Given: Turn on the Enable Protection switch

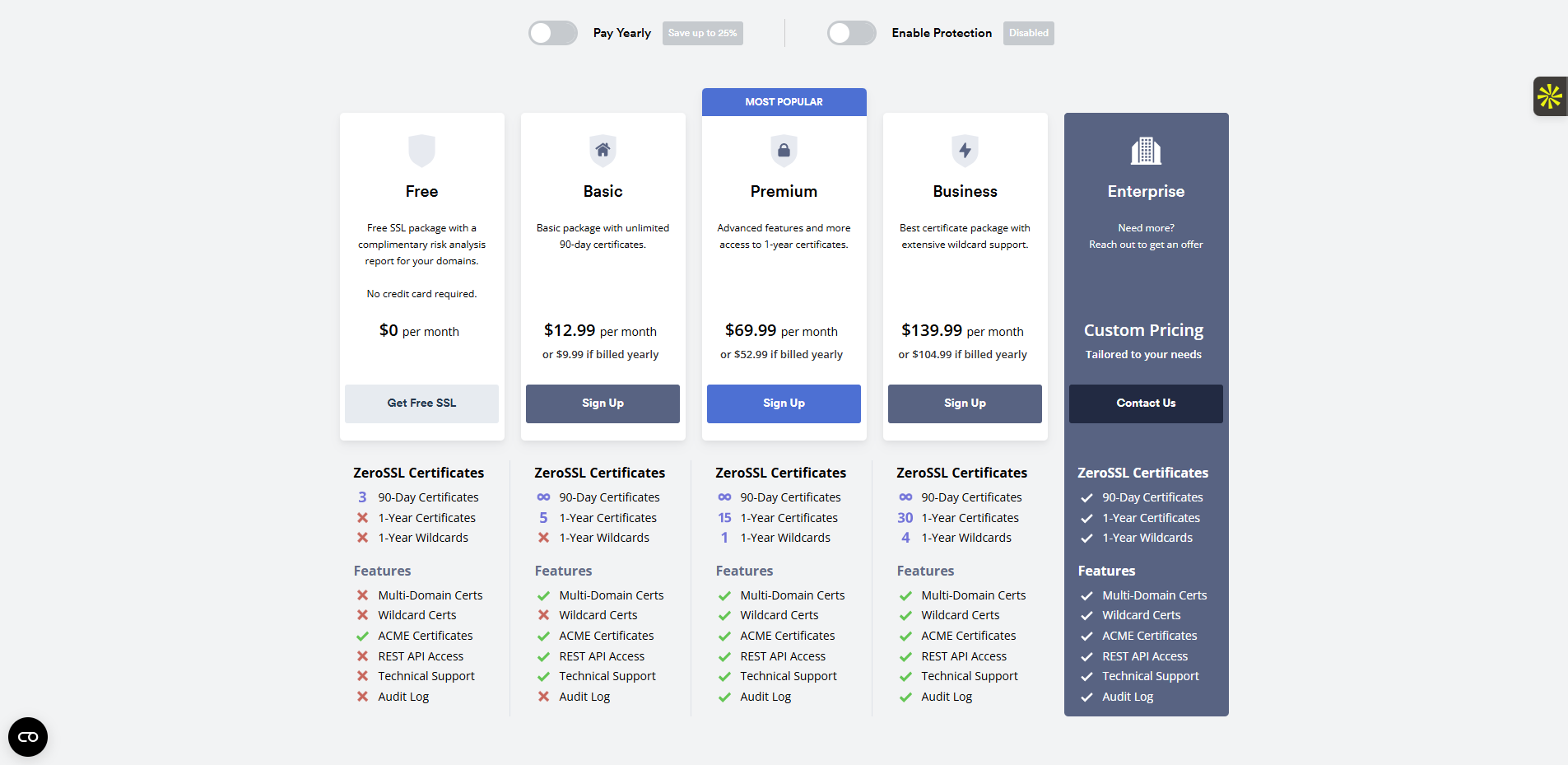Looking at the screenshot, I should [x=852, y=33].
